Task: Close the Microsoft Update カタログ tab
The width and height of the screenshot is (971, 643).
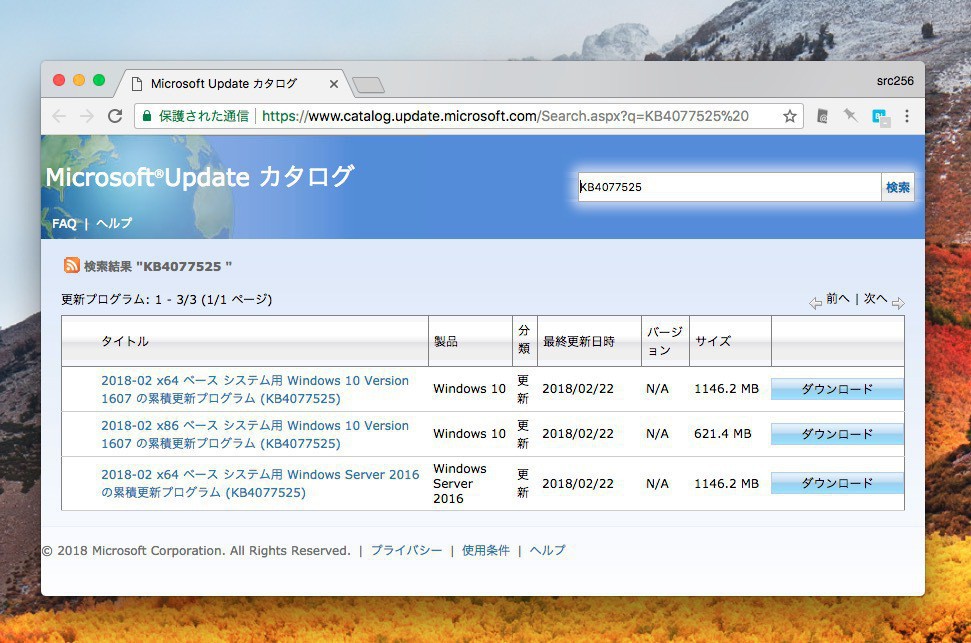Action: click(334, 84)
